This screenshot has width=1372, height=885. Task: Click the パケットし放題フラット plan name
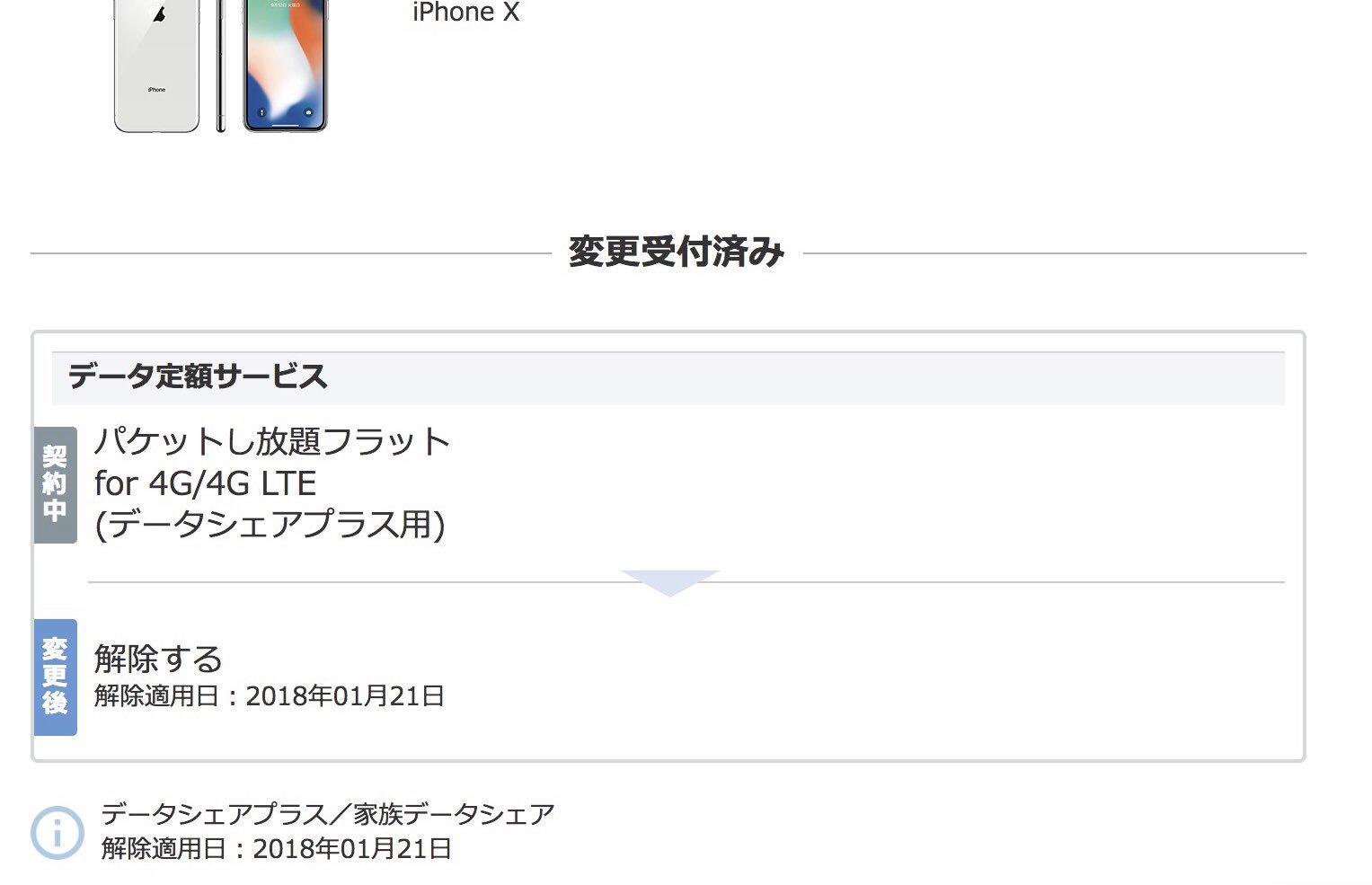click(272, 441)
